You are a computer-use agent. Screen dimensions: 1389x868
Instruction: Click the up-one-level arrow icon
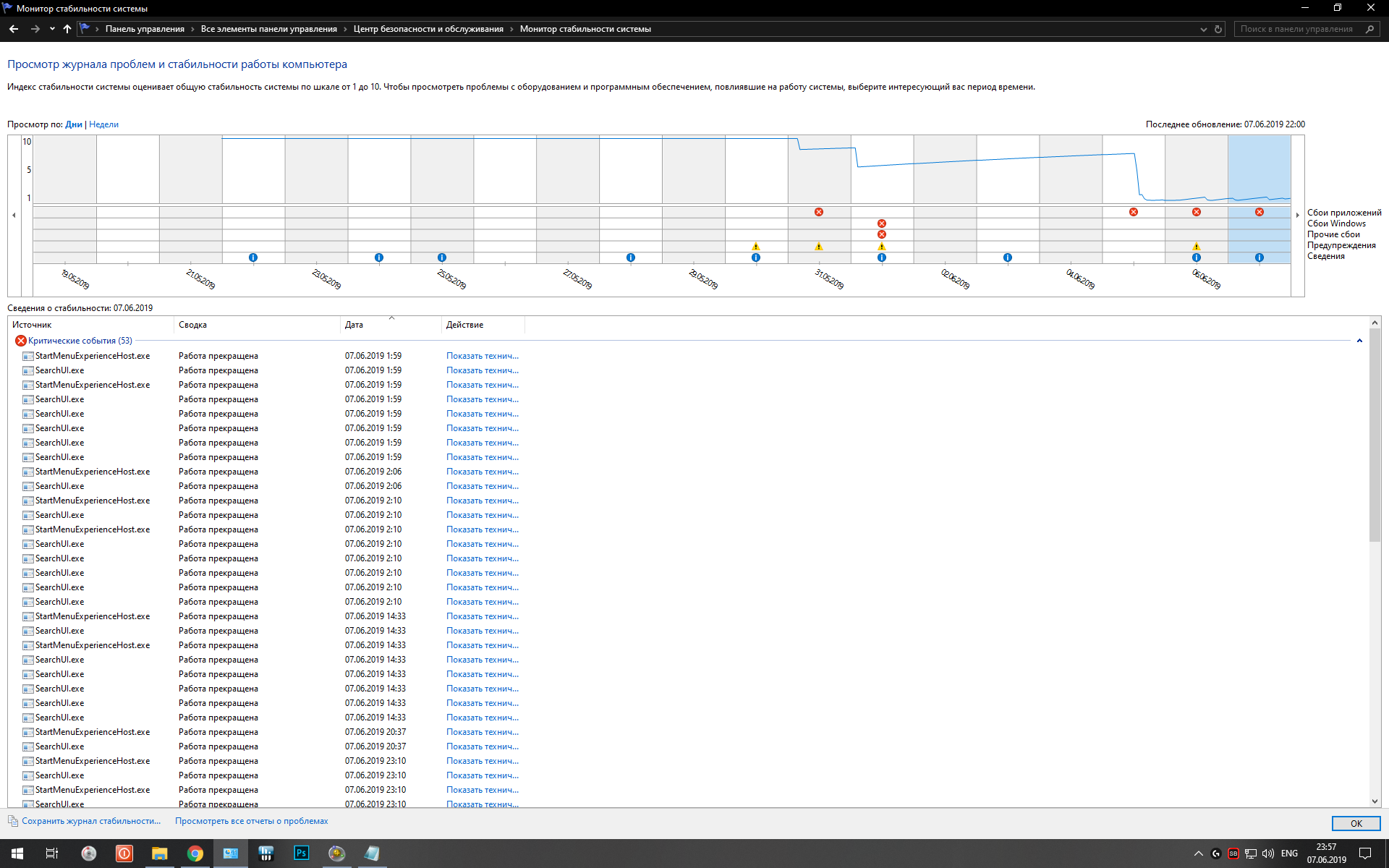(x=67, y=29)
